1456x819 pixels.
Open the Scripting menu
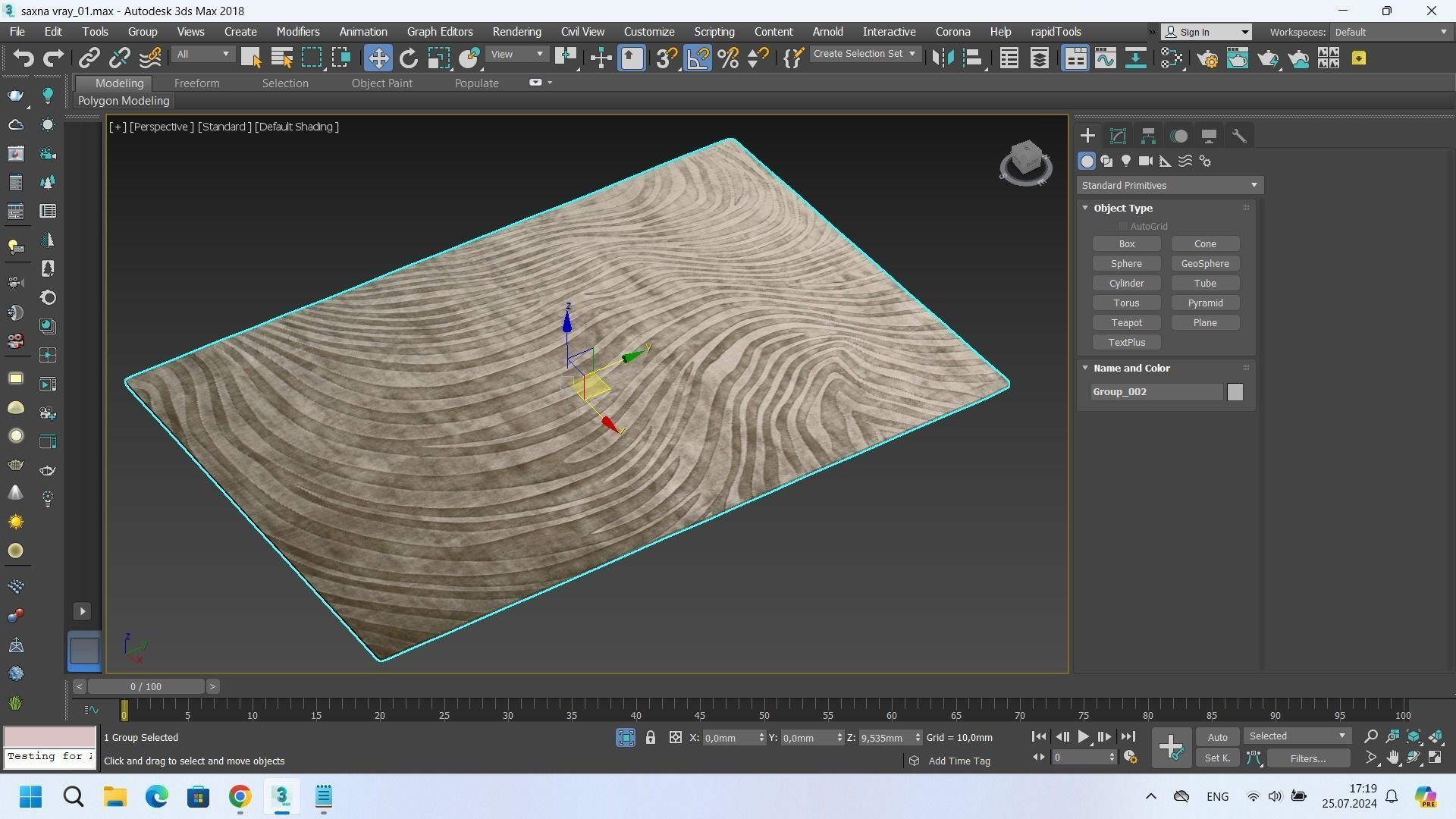tap(714, 32)
